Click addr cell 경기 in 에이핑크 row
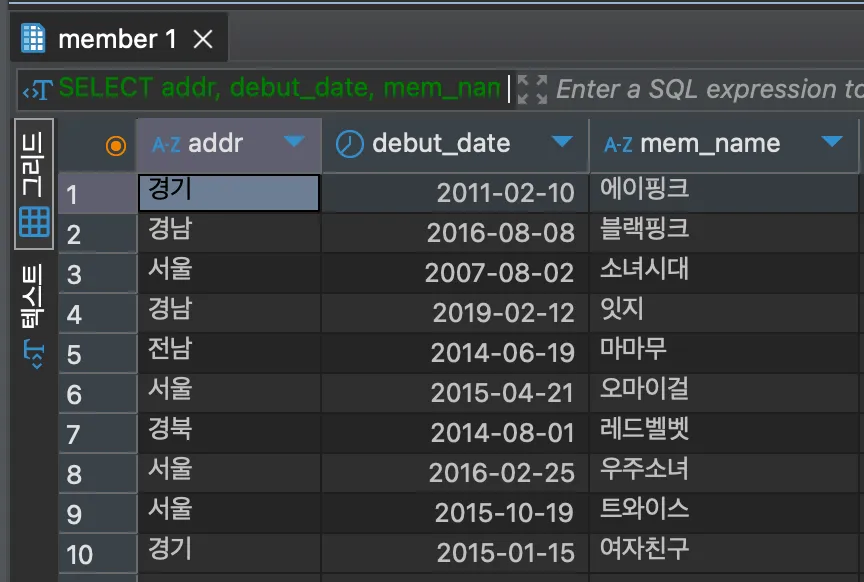Image resolution: width=864 pixels, height=582 pixels. pos(229,193)
